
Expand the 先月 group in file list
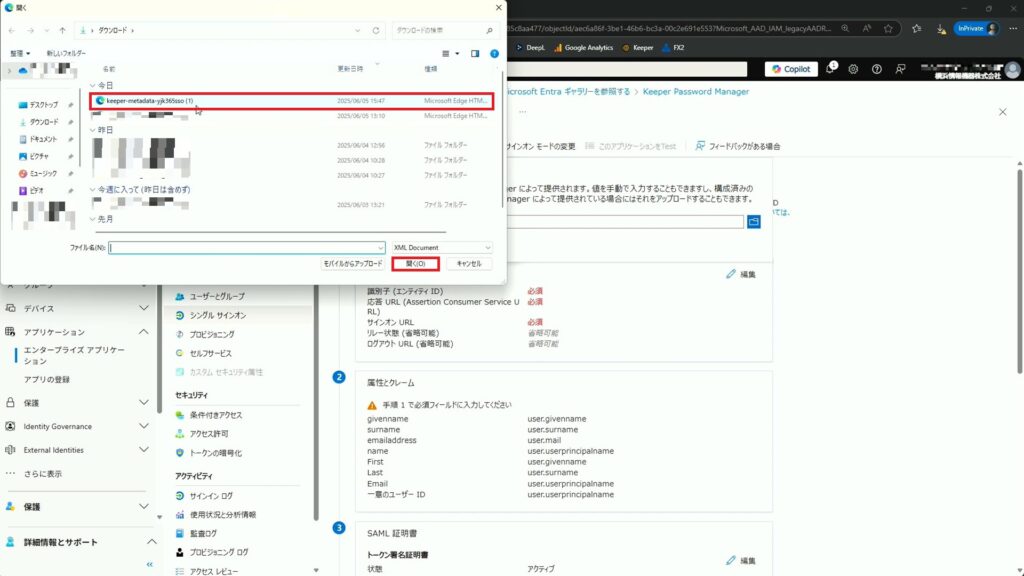pos(93,219)
